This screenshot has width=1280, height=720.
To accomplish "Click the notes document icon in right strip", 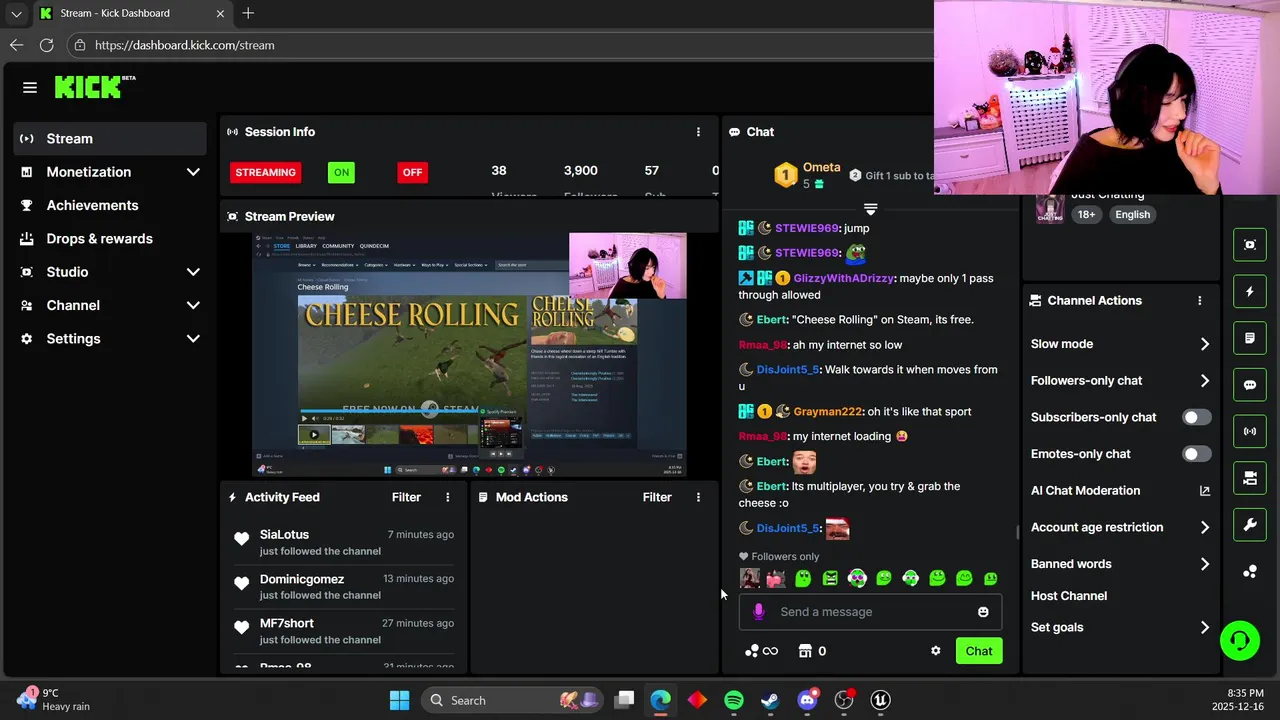I will click(1250, 339).
